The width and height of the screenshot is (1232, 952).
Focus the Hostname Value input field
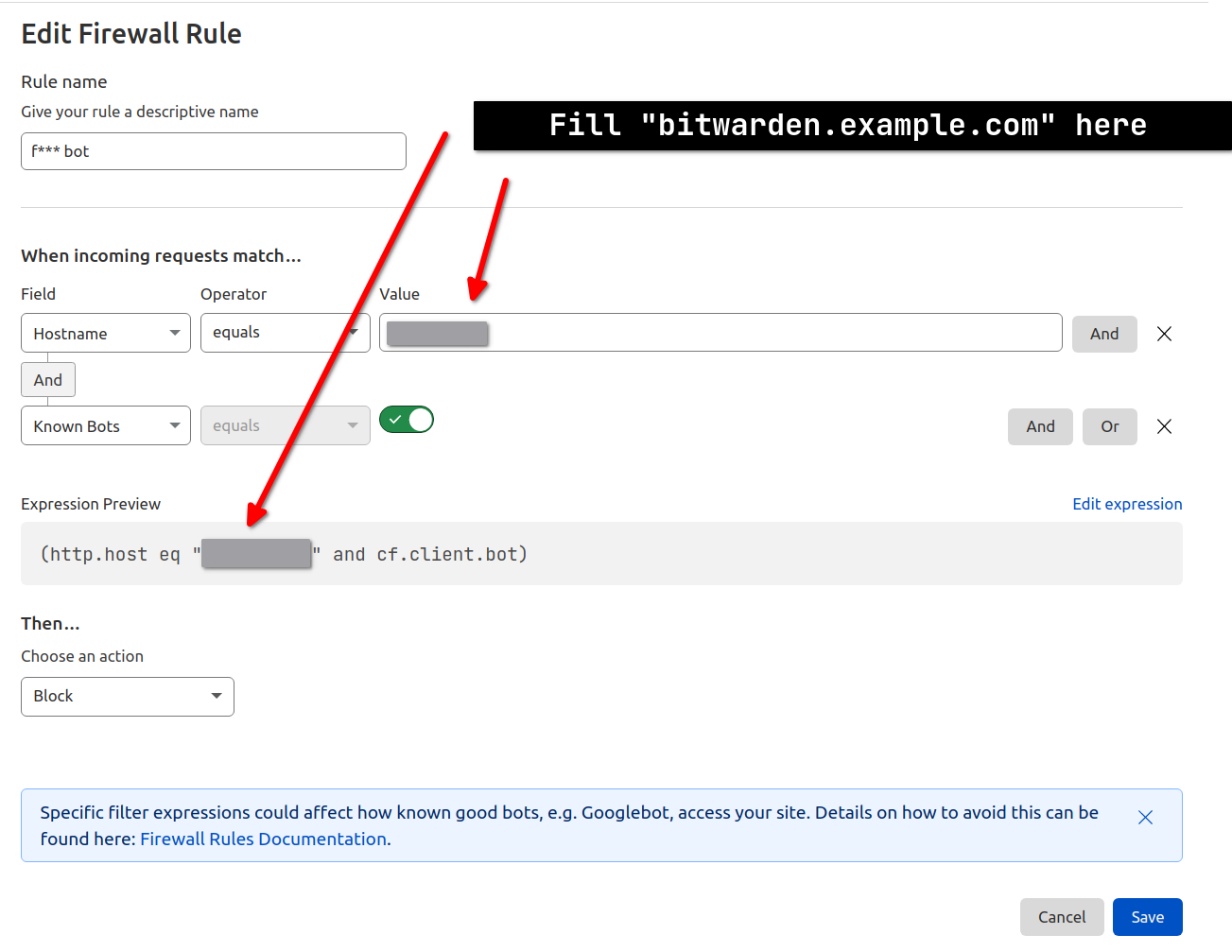[x=756, y=333]
